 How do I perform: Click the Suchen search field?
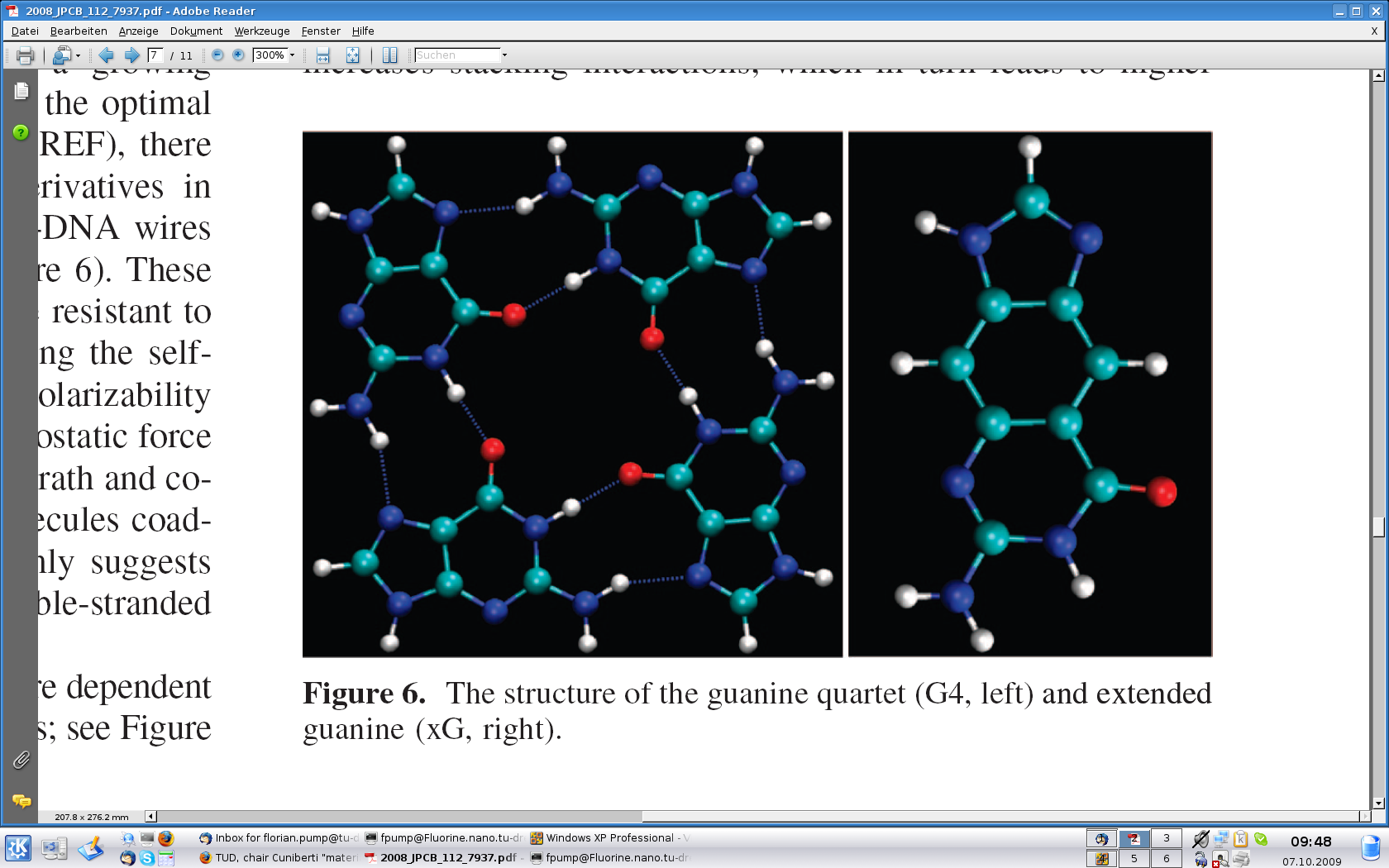pos(457,55)
